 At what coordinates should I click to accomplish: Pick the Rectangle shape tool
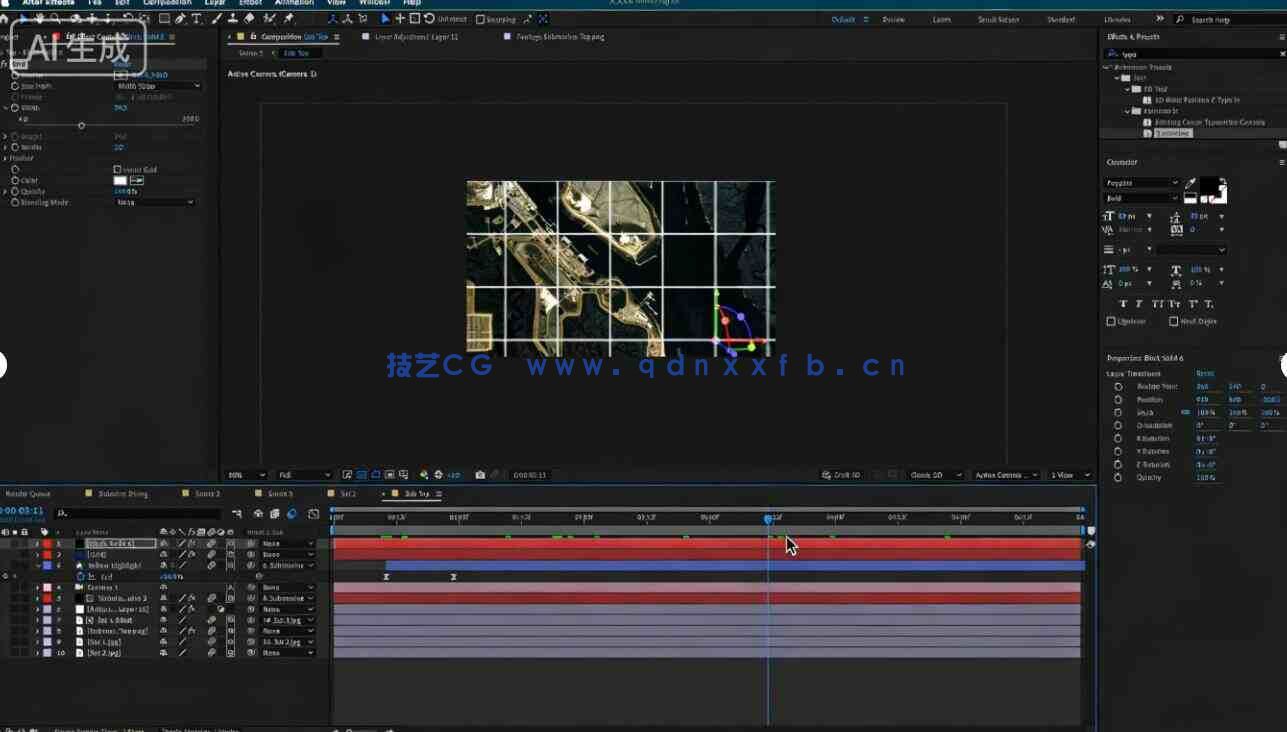click(165, 19)
